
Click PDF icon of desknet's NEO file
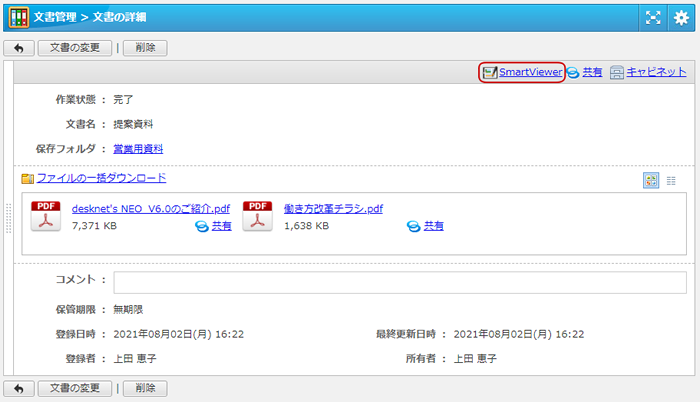pyautogui.click(x=46, y=216)
